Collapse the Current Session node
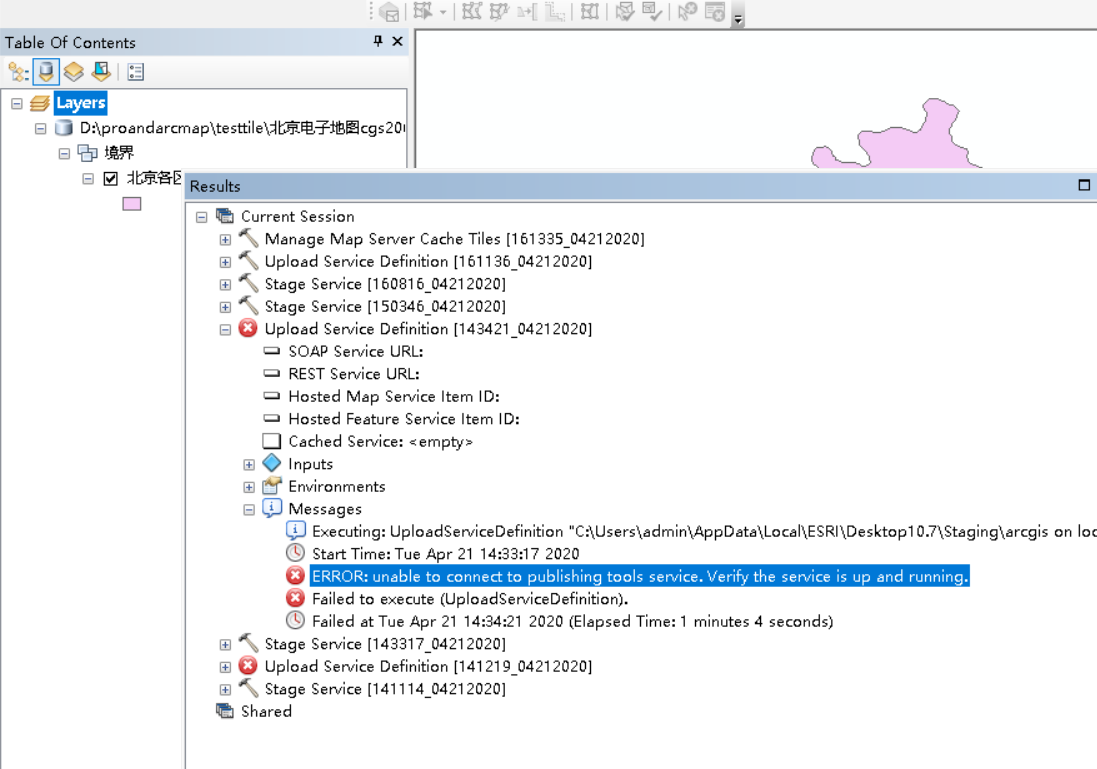The height and width of the screenshot is (769, 1097). [x=201, y=216]
